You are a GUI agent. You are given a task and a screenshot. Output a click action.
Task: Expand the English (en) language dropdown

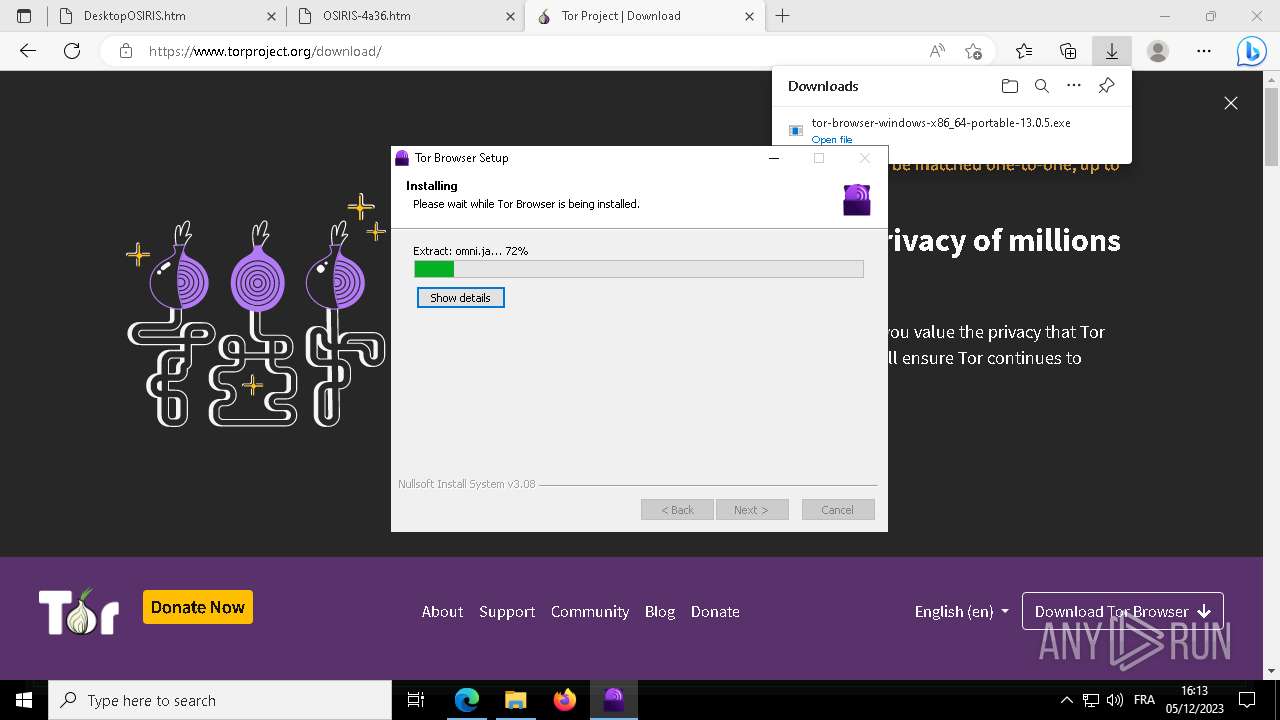pos(961,612)
